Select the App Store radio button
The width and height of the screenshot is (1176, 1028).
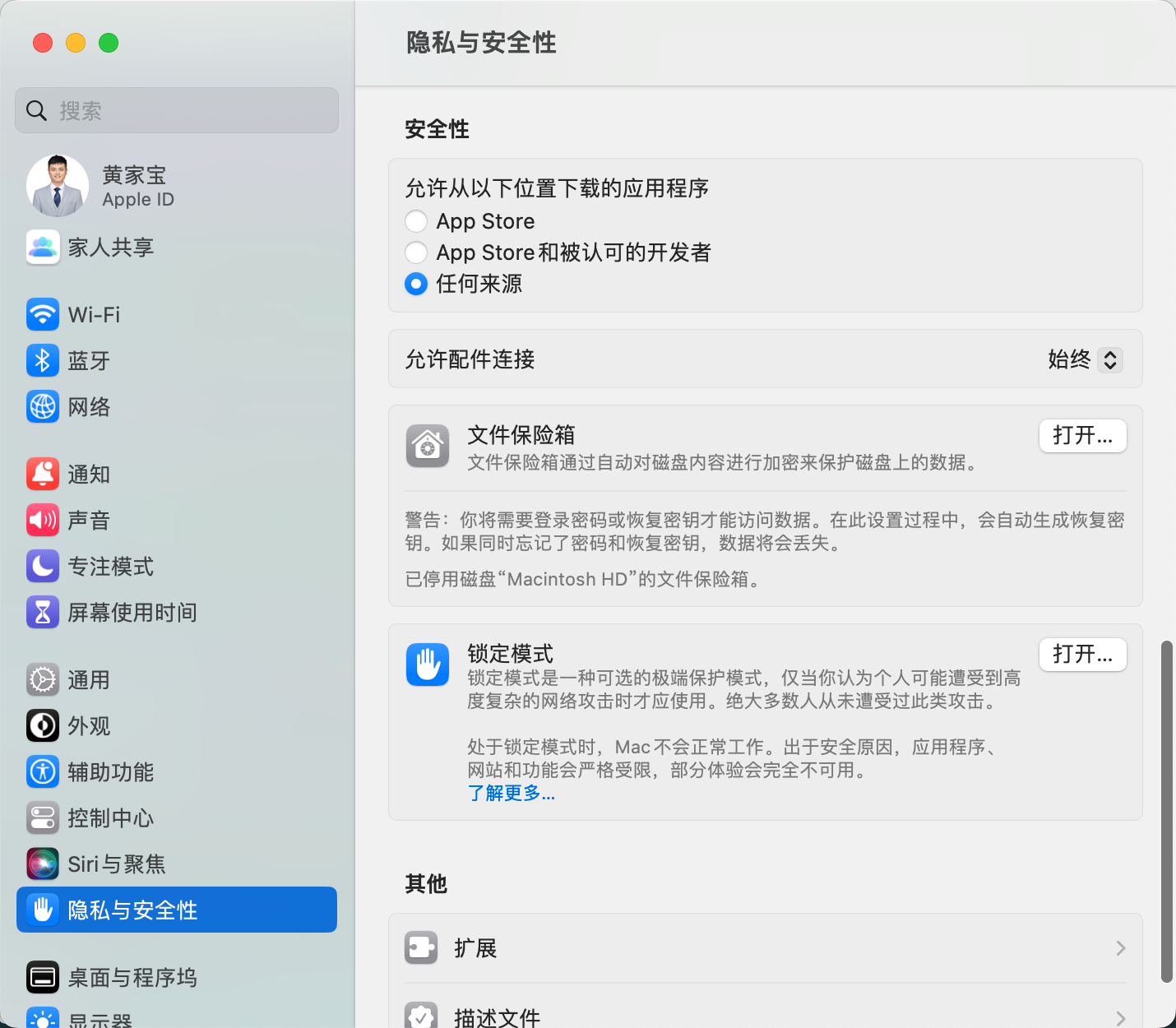coord(416,221)
